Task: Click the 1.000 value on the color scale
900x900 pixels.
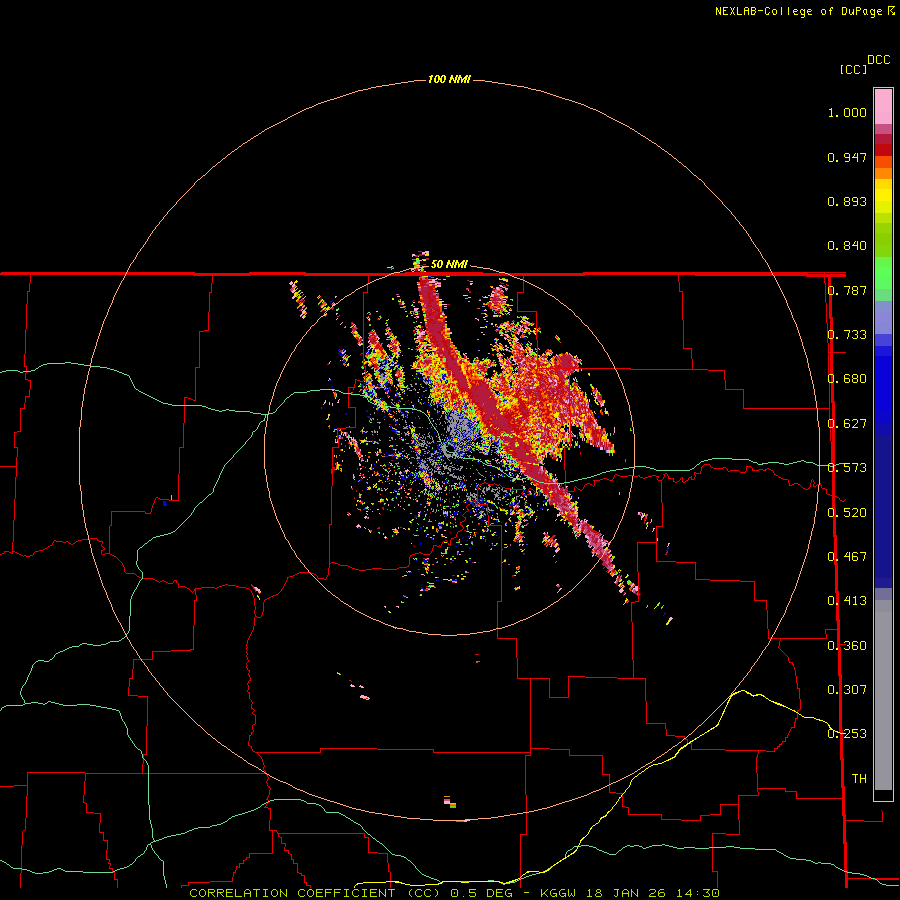Action: (x=847, y=112)
